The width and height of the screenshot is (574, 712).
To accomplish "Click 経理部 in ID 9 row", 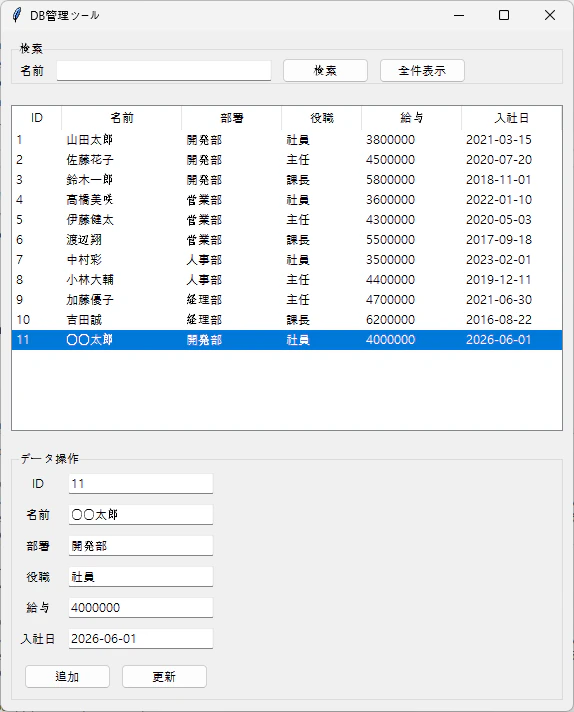I will [x=204, y=300].
